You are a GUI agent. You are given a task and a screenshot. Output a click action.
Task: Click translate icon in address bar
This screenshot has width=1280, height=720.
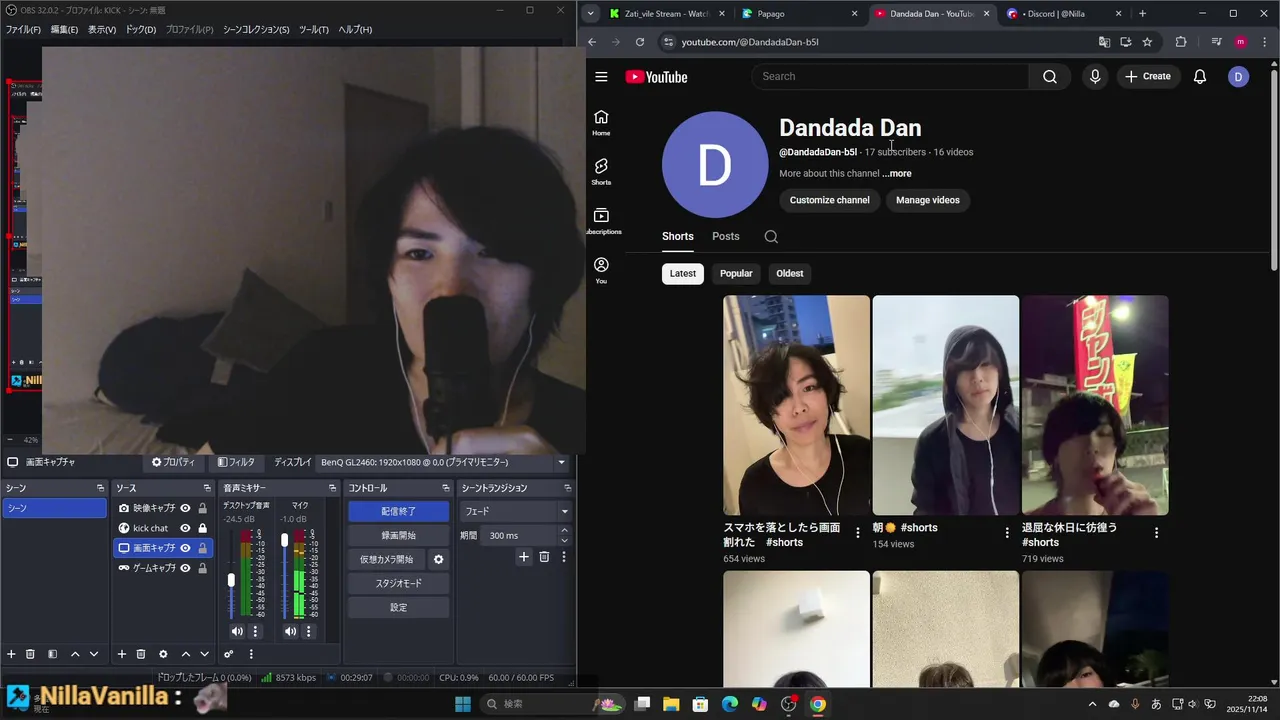pyautogui.click(x=1104, y=42)
